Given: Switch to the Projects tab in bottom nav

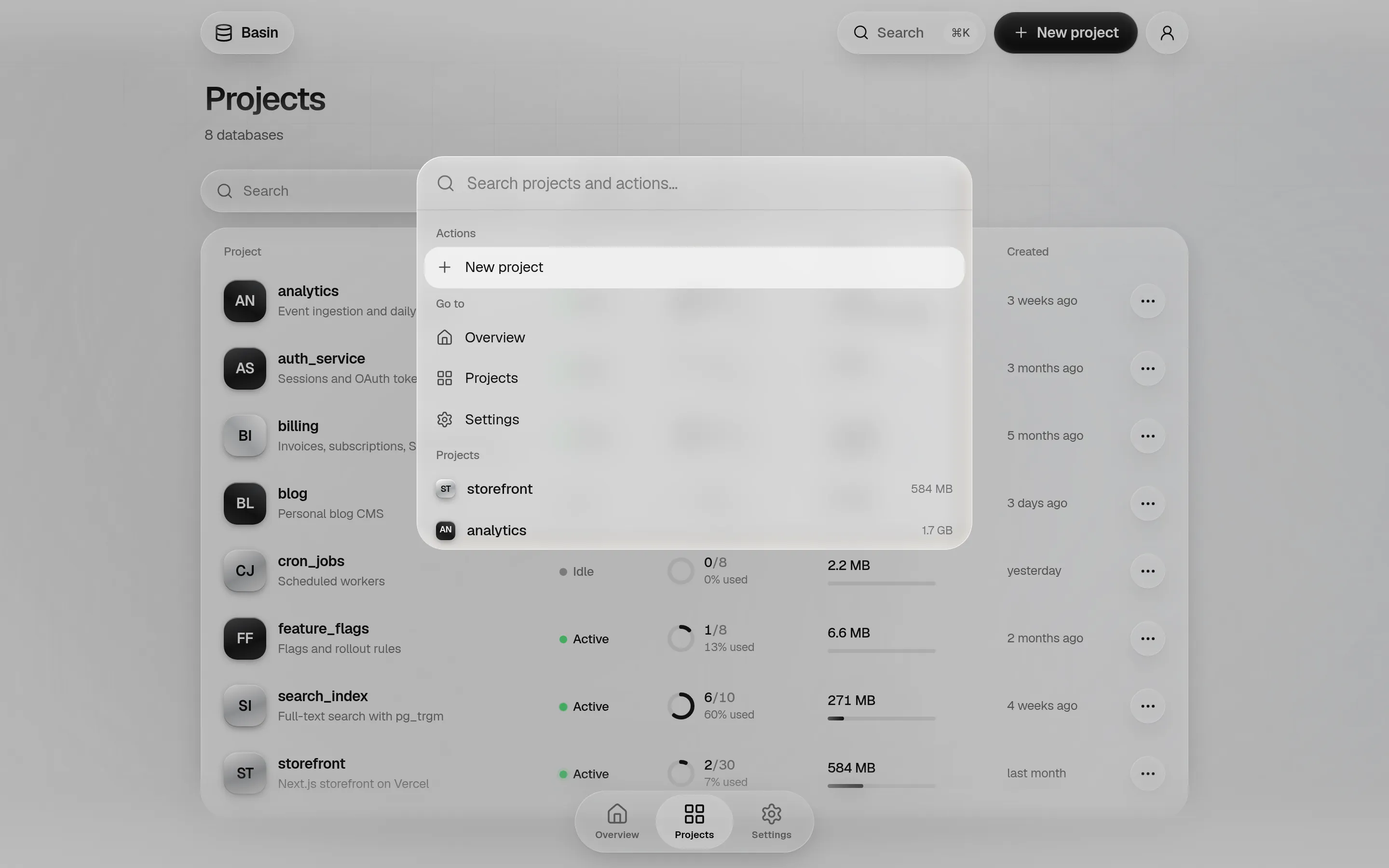Looking at the screenshot, I should 694,822.
